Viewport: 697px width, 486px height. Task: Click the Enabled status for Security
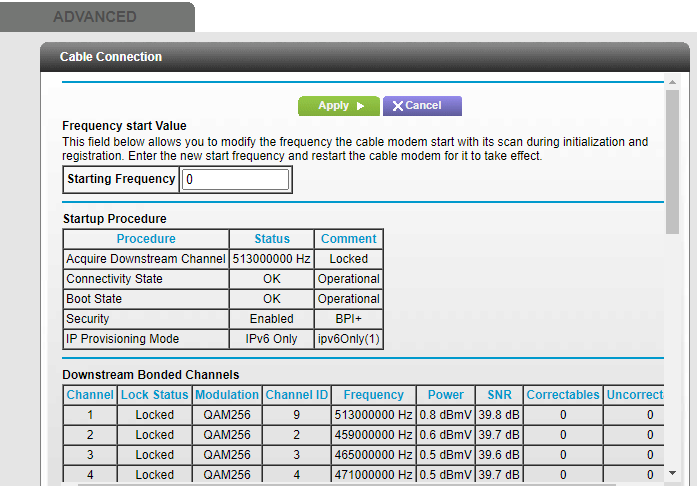click(272, 319)
